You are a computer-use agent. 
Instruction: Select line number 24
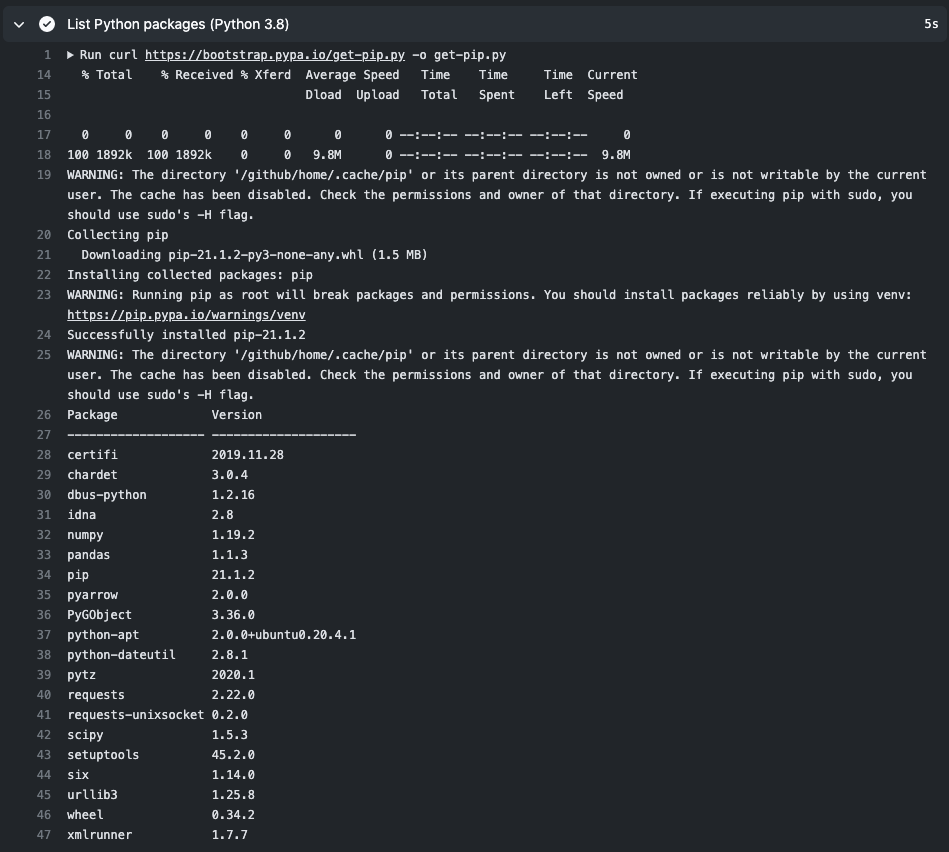[44, 335]
